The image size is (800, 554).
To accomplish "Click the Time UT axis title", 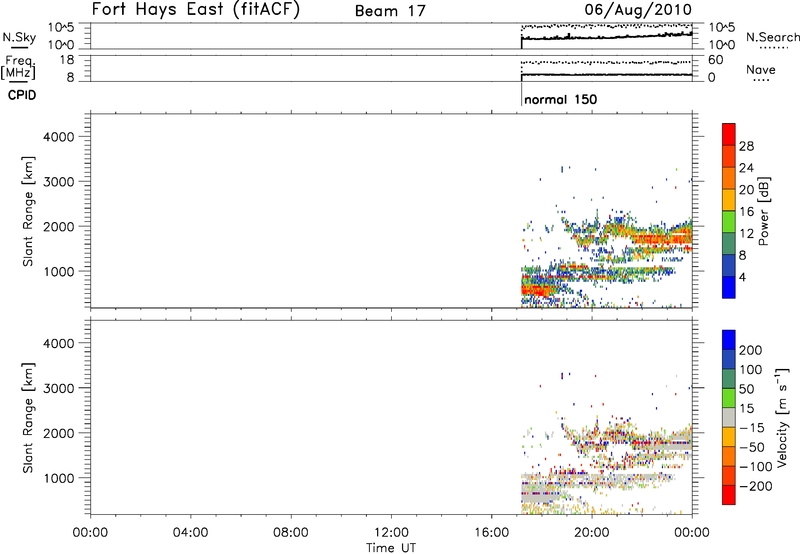I will point(391,548).
